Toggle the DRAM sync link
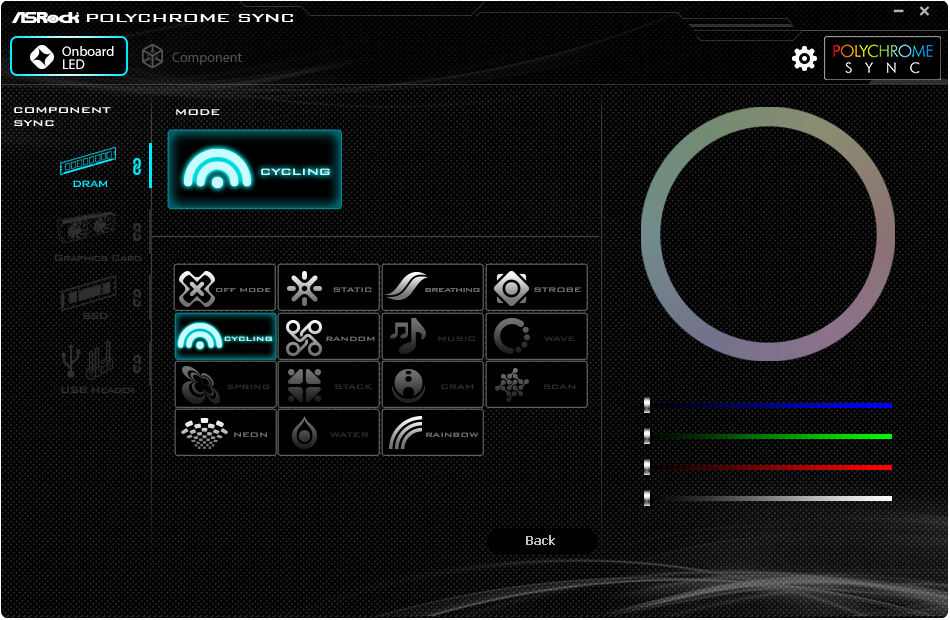Viewport: 950px width, 620px height. (137, 167)
